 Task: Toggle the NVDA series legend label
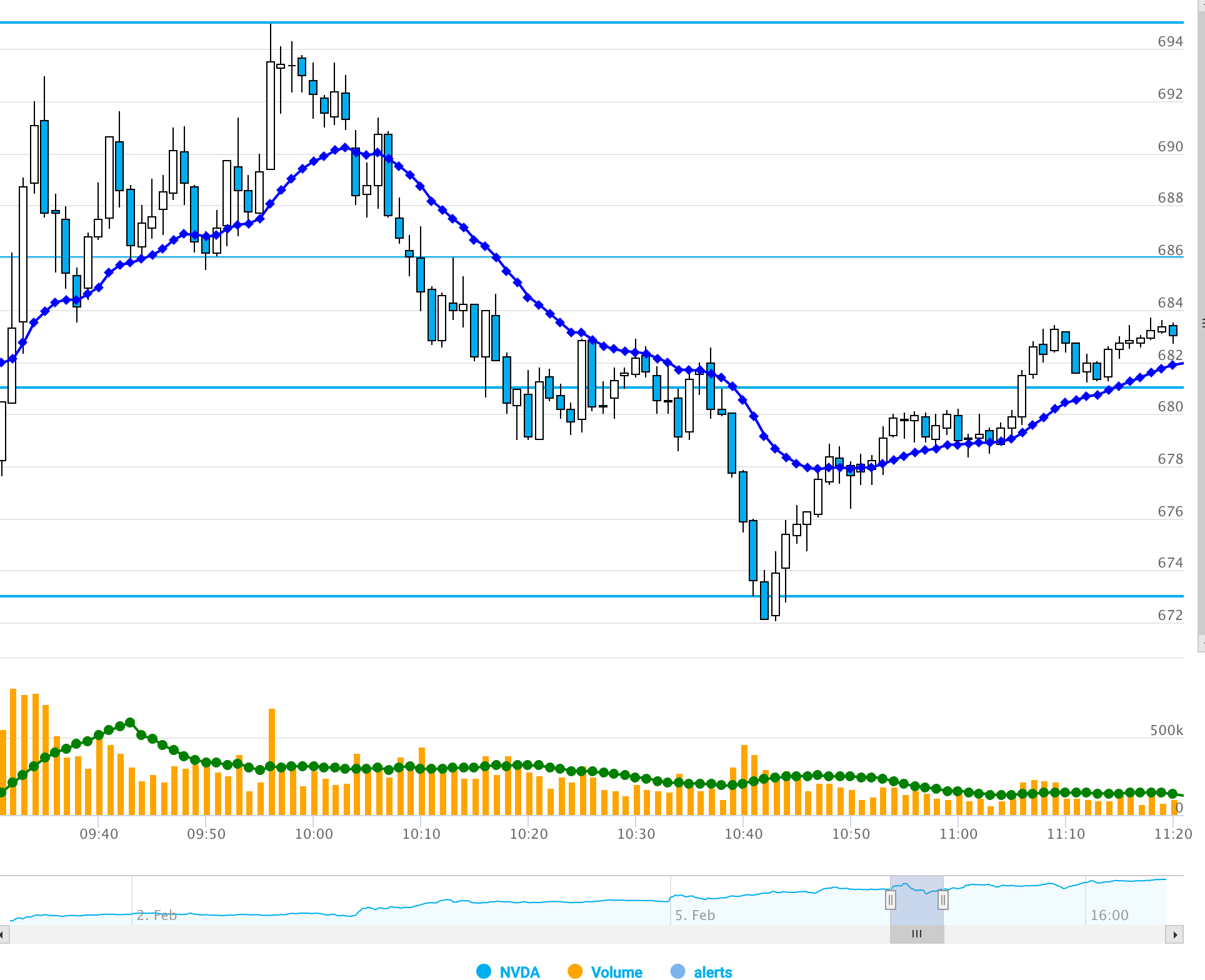tap(519, 972)
